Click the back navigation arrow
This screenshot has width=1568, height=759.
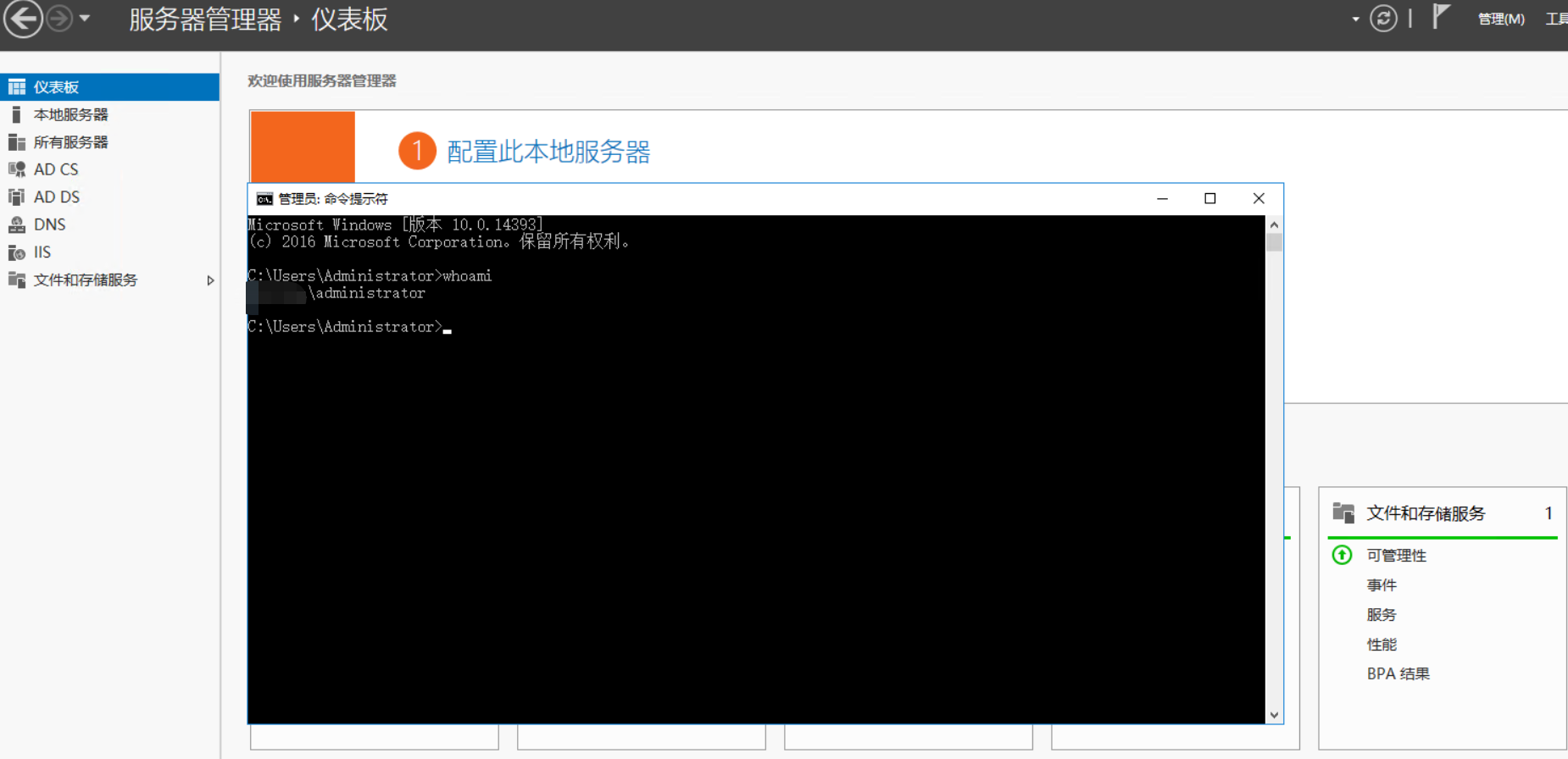(23, 19)
